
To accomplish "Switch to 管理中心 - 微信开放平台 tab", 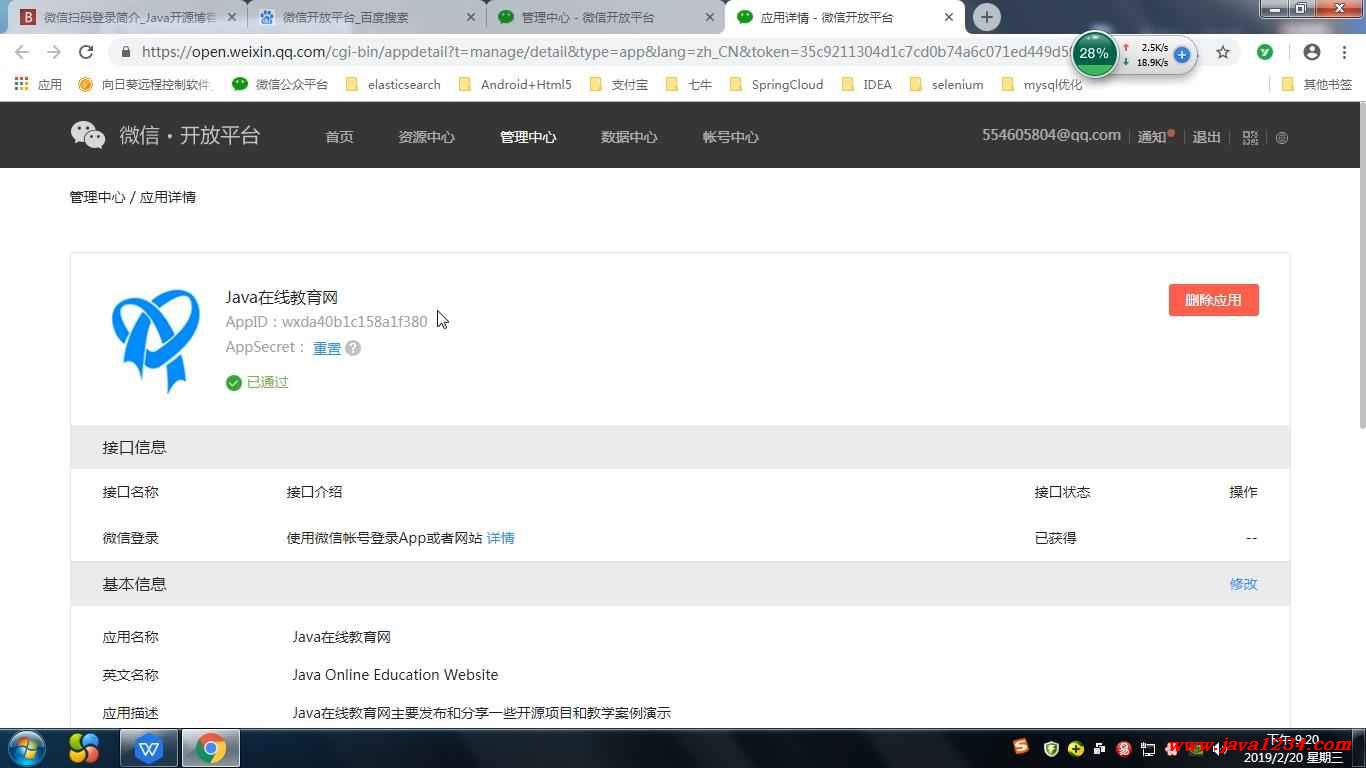I will (606, 17).
